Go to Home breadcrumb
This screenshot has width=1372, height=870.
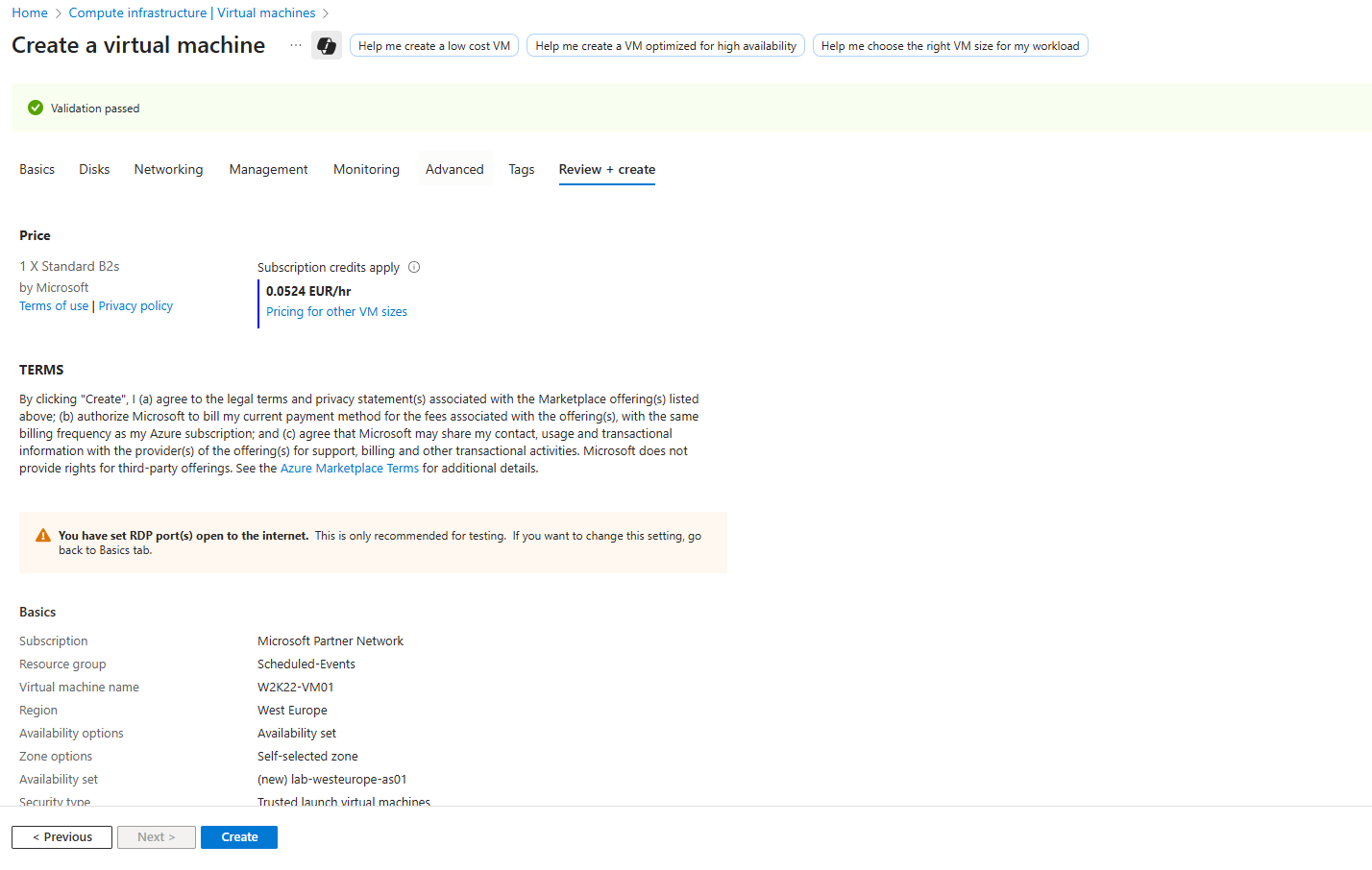pyautogui.click(x=30, y=12)
